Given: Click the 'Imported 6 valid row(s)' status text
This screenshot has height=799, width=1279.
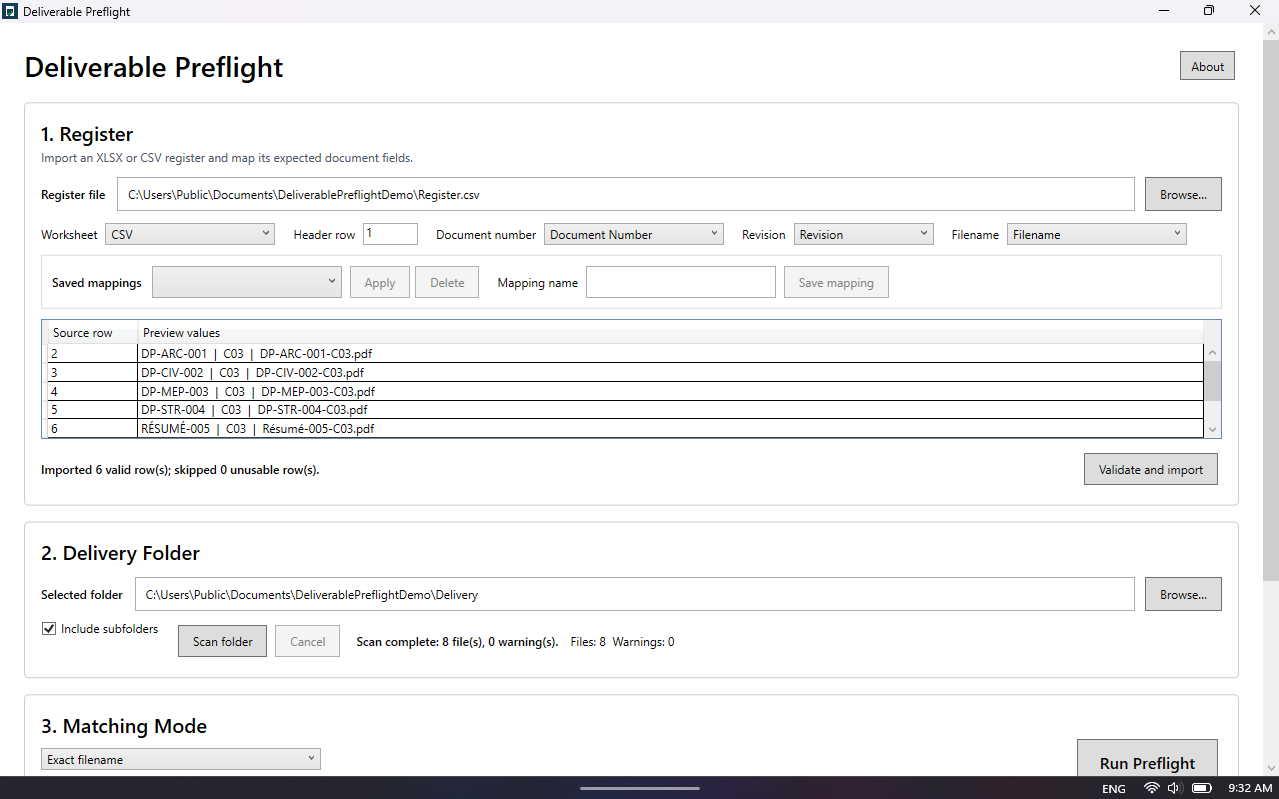Looking at the screenshot, I should coord(180,469).
